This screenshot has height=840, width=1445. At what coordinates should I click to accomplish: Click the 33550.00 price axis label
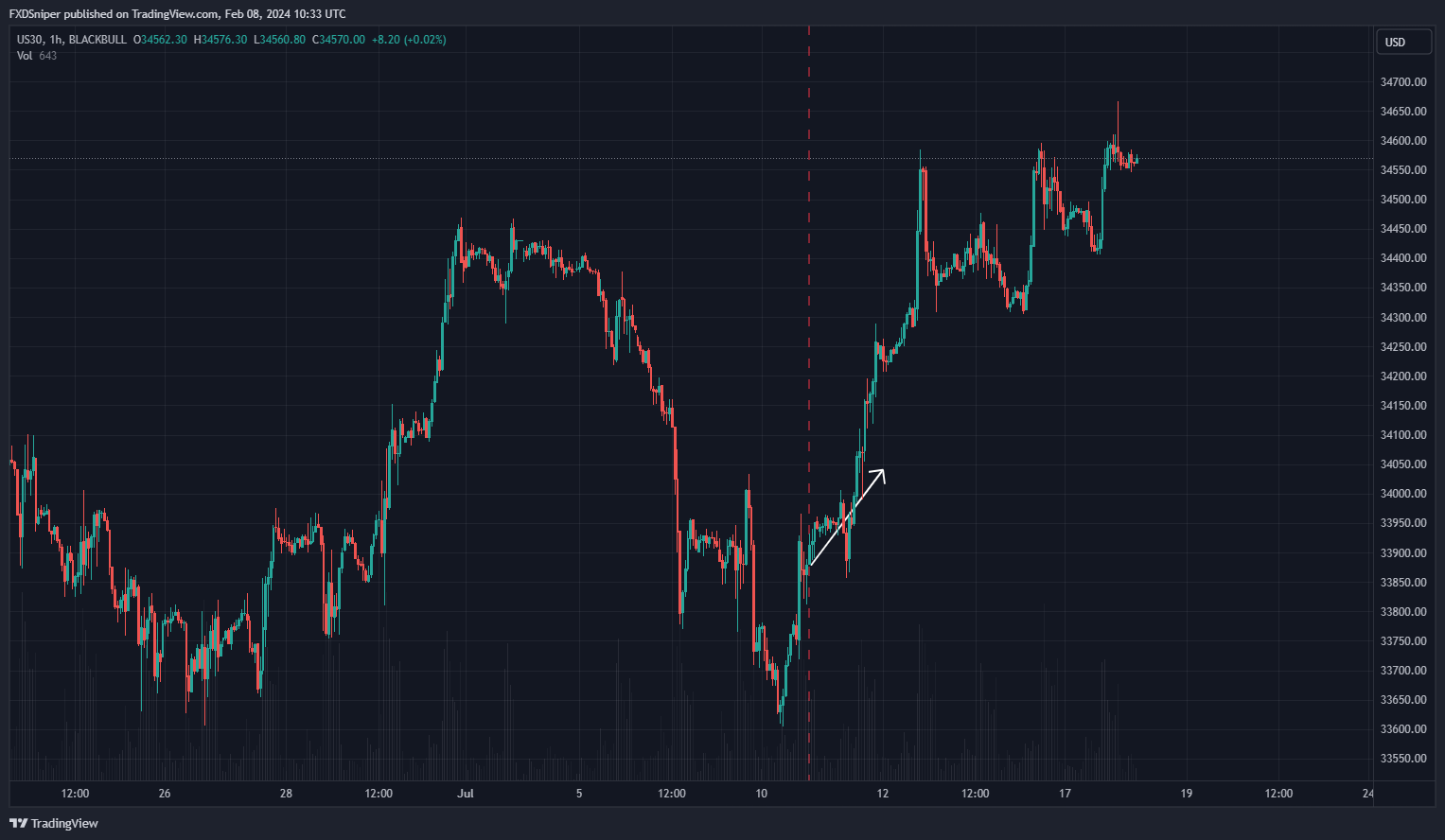1402,759
